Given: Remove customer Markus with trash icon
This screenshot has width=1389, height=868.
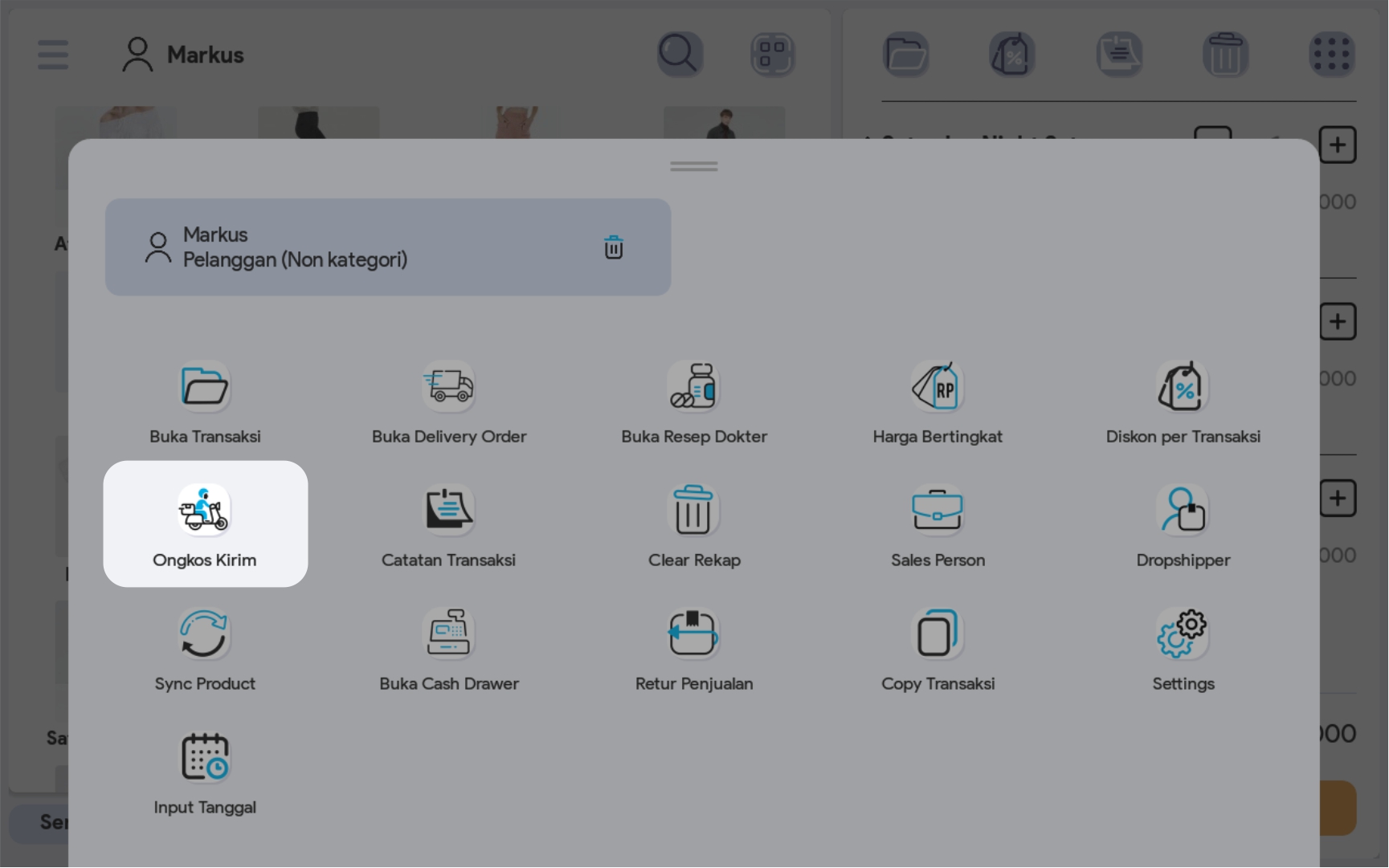Looking at the screenshot, I should (614, 247).
